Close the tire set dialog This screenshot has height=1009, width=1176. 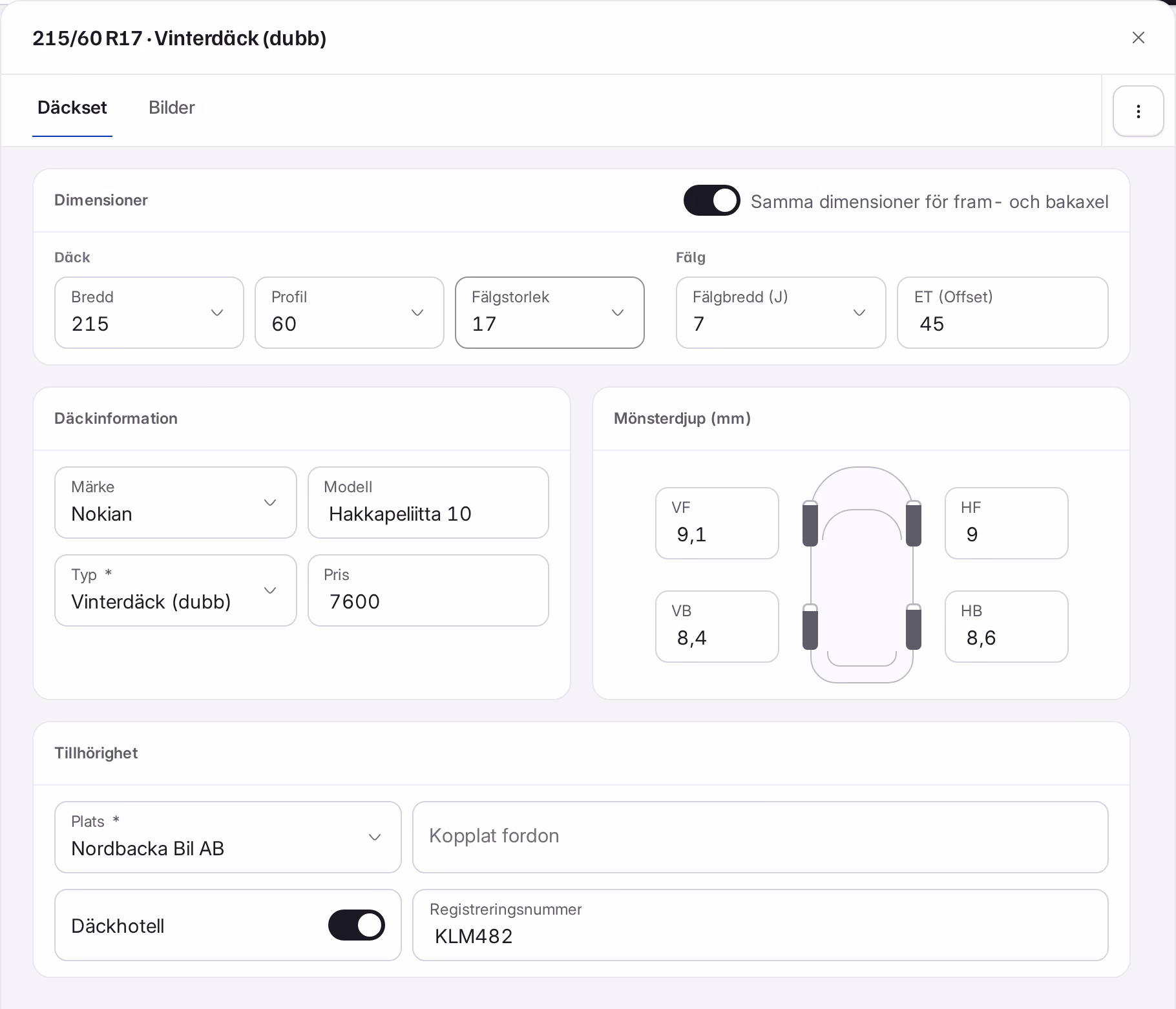click(1138, 37)
